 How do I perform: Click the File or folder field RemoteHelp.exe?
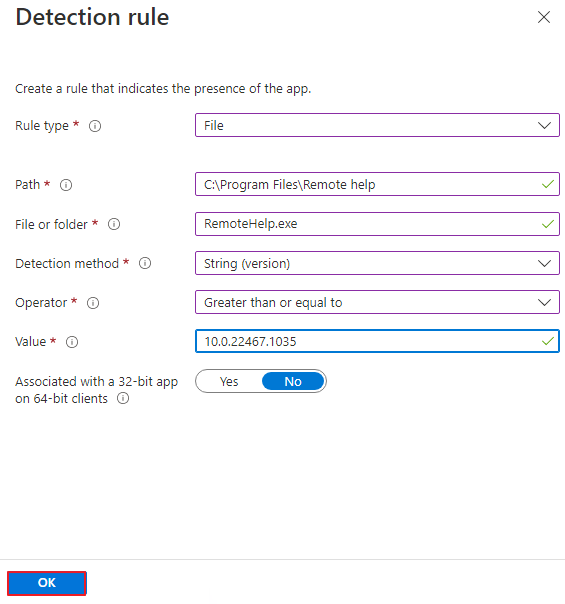[x=377, y=224]
